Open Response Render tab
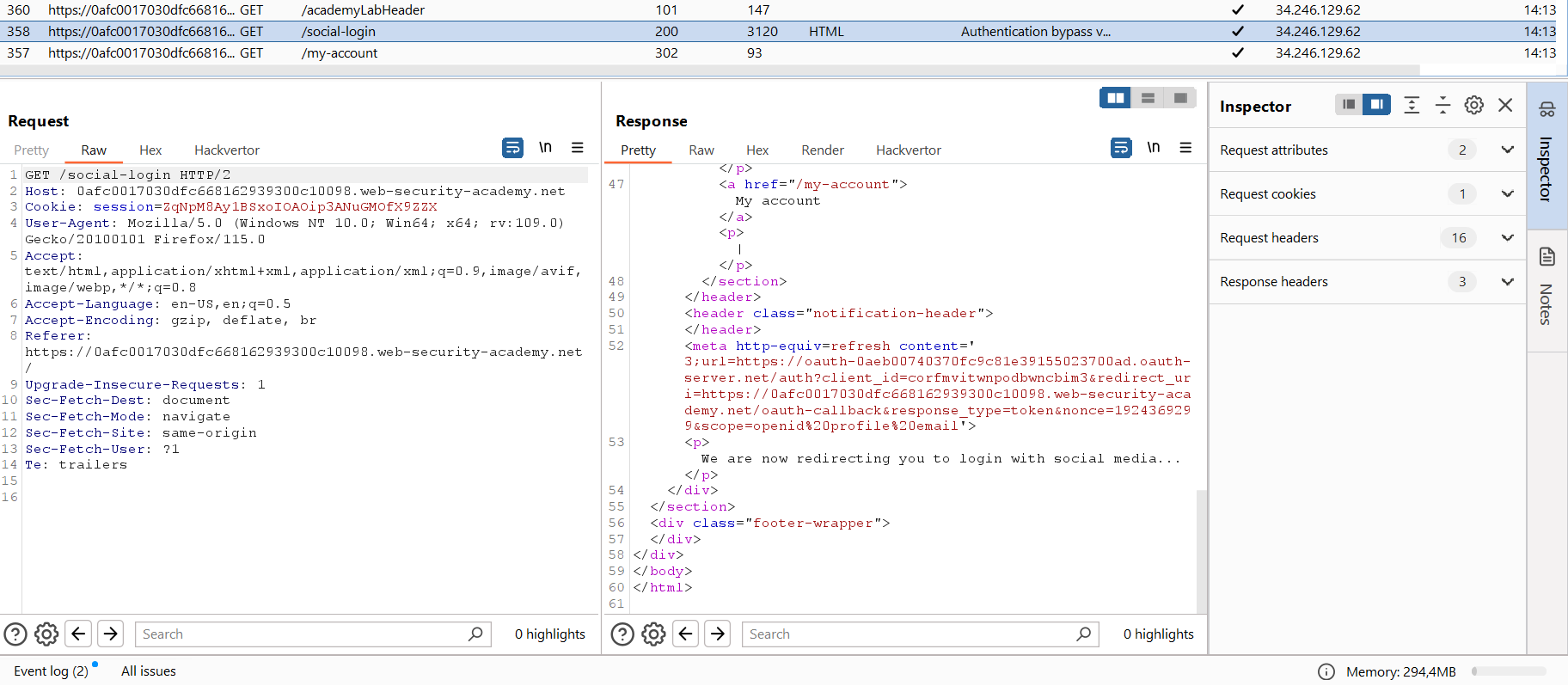Screen dimensions: 1568x686 pos(823,150)
